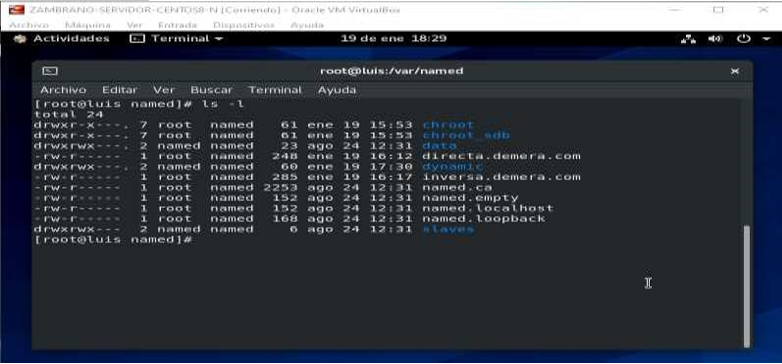782x364 pixels.
Task: Open VirtualBox Ver menu
Action: (135, 25)
